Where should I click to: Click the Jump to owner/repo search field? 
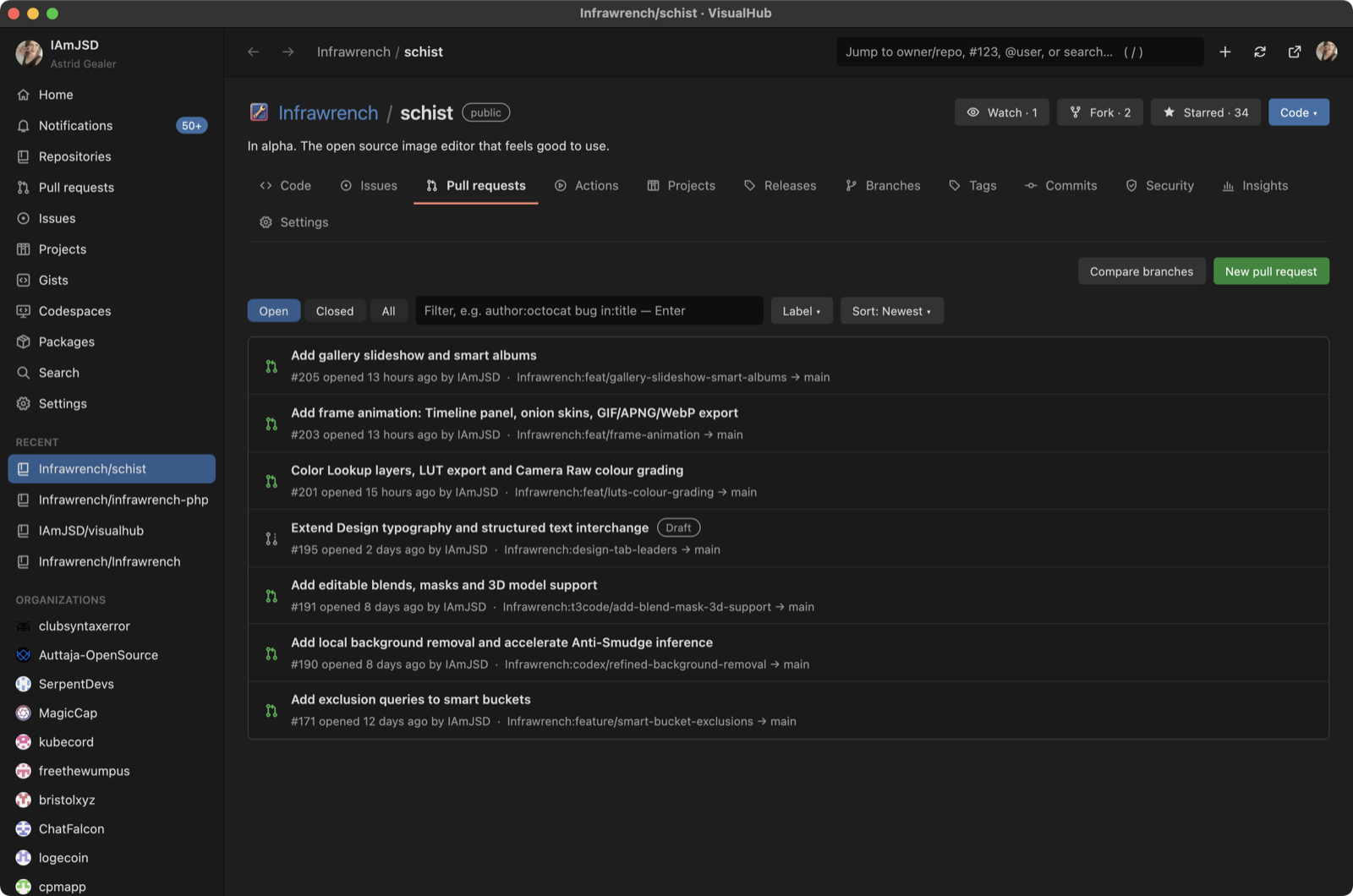1020,52
